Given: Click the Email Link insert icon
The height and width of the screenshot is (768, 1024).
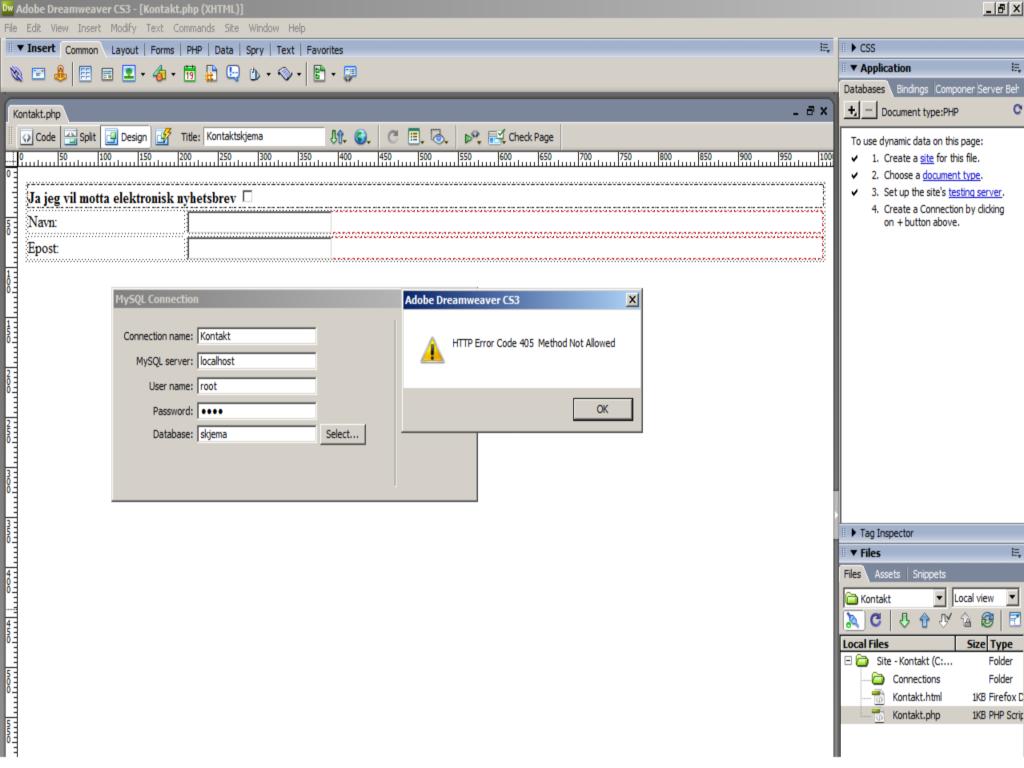Looking at the screenshot, I should (39, 74).
